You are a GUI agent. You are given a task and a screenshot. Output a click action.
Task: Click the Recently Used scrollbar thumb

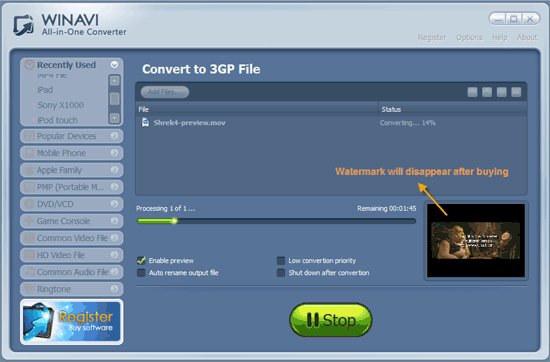click(x=114, y=99)
